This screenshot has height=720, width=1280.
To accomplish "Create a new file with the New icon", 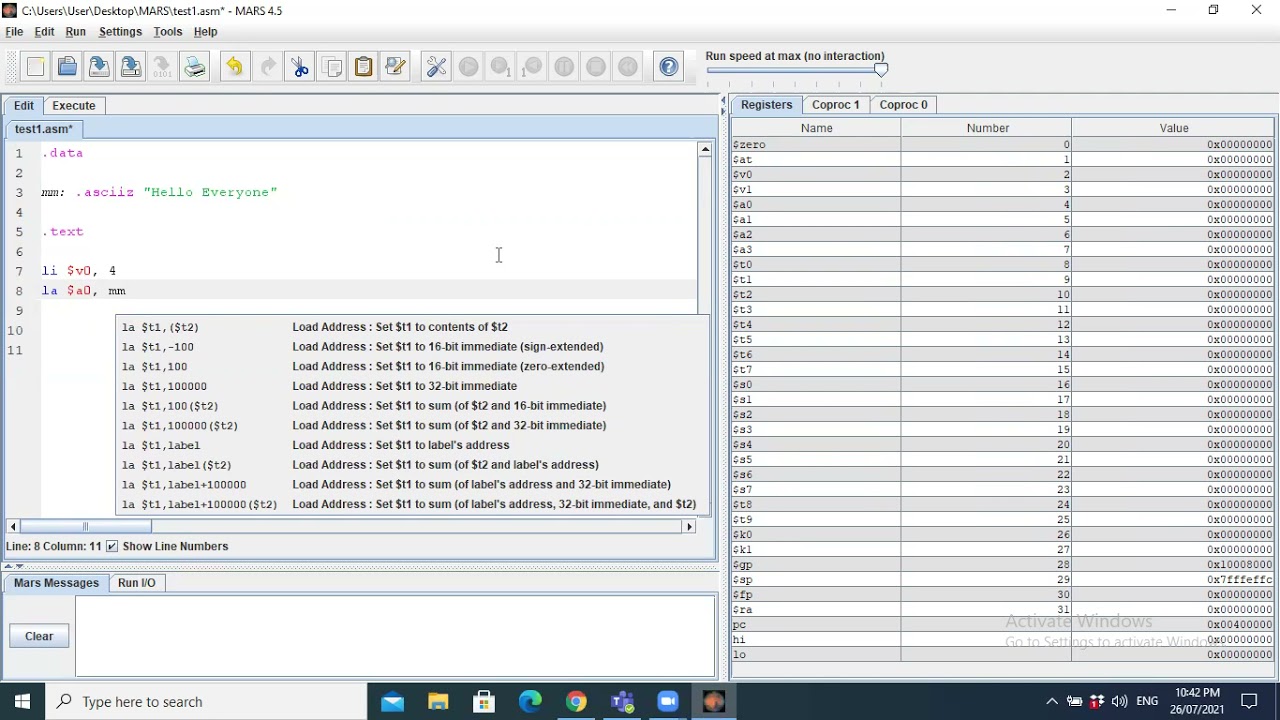I will [36, 67].
